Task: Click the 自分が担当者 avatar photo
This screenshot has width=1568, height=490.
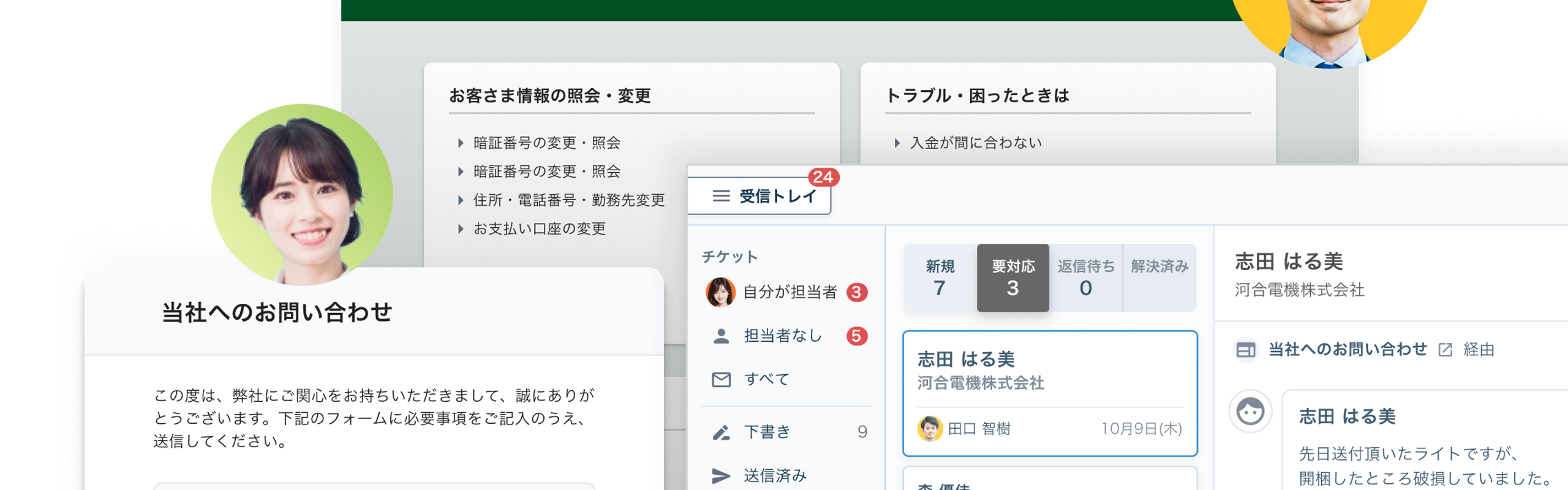Action: (x=720, y=292)
